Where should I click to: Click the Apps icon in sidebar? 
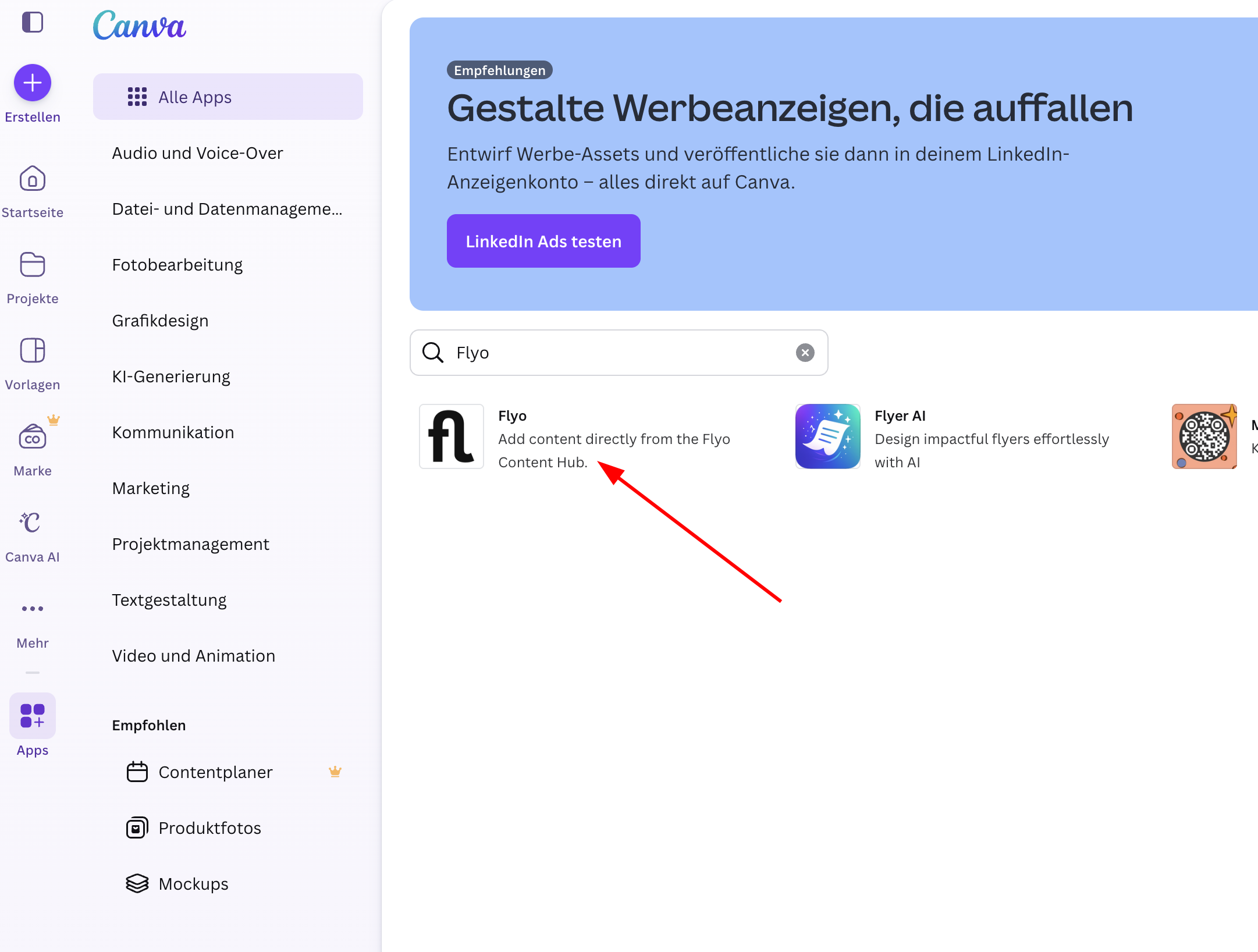[x=32, y=716]
